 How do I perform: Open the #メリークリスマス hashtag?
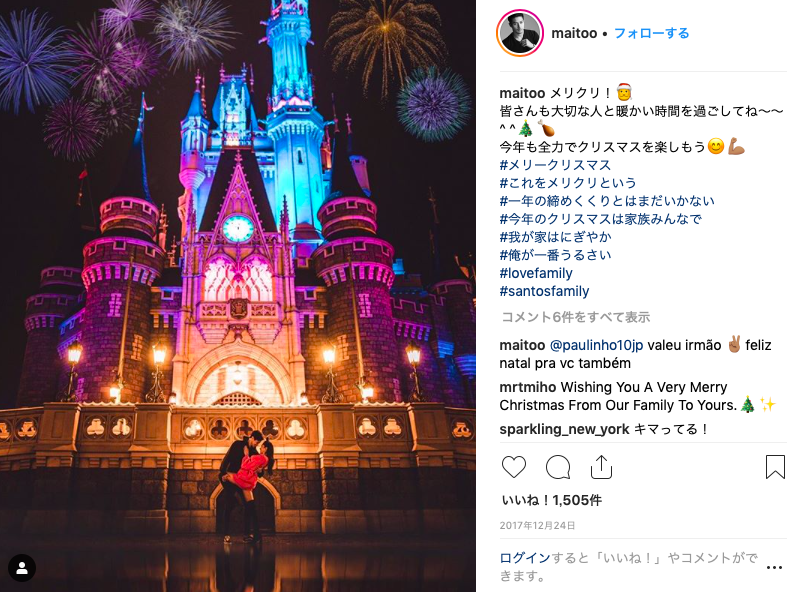point(555,165)
